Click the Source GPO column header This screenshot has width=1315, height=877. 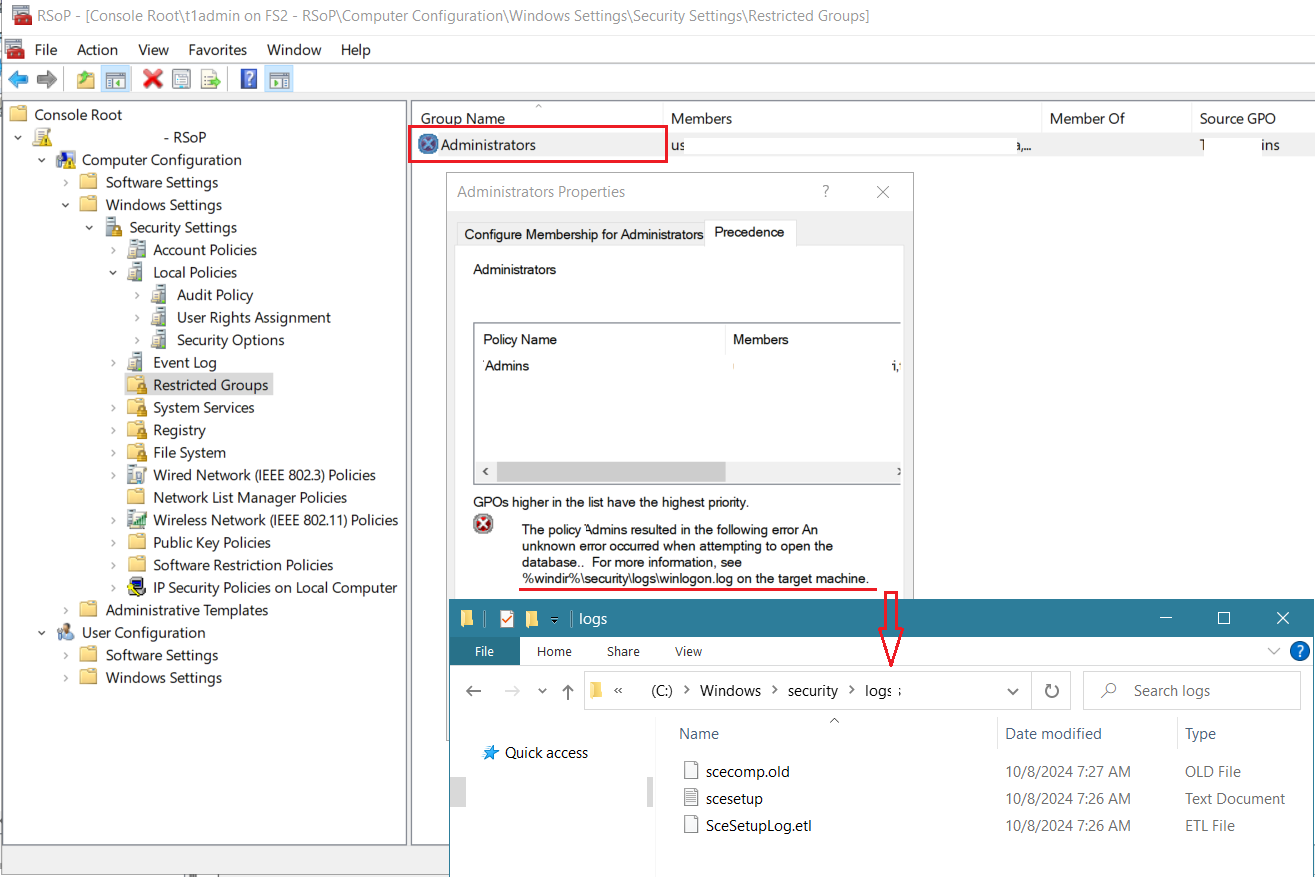[x=1237, y=118]
